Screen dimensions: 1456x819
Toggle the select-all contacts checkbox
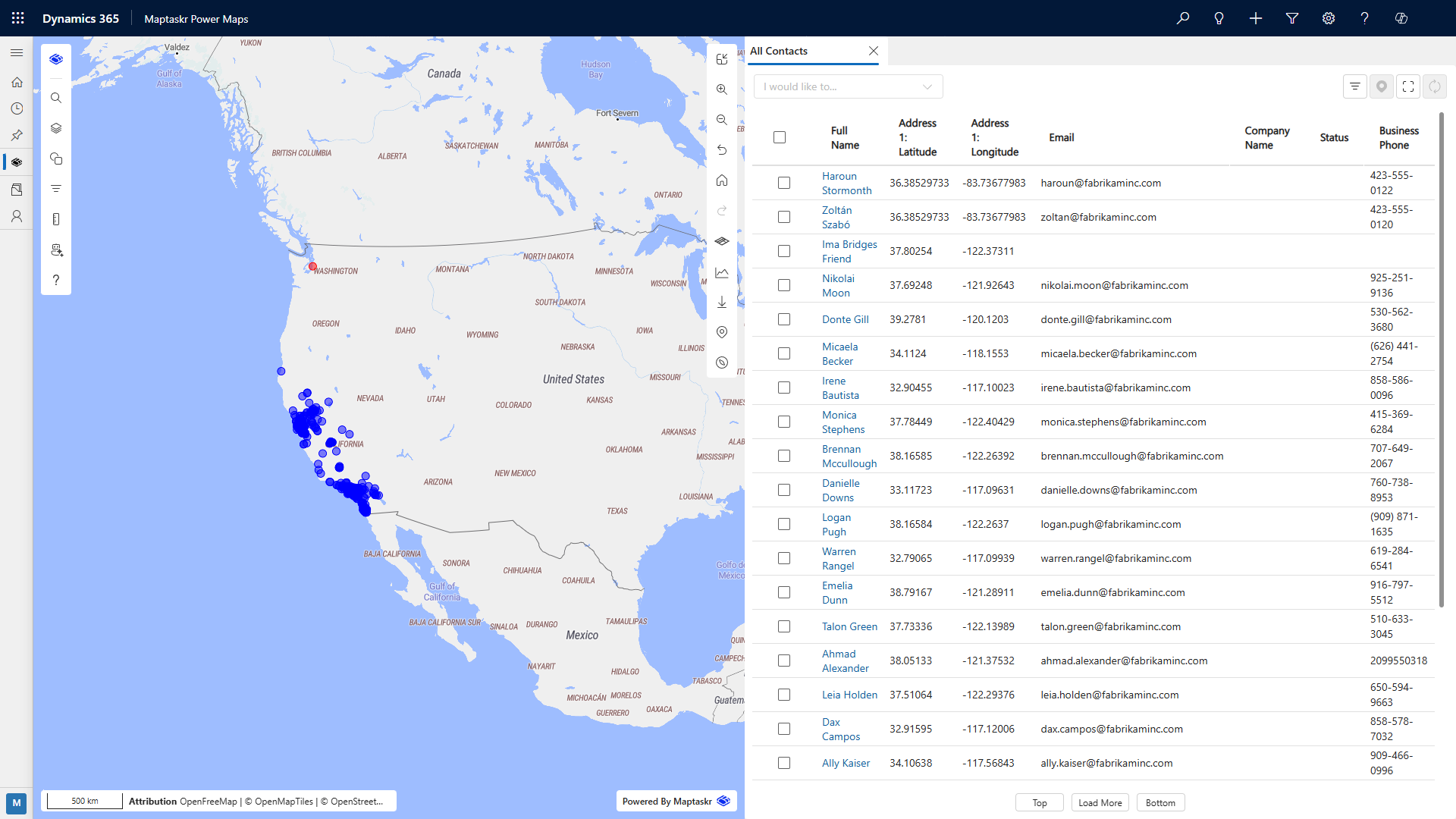(x=780, y=137)
